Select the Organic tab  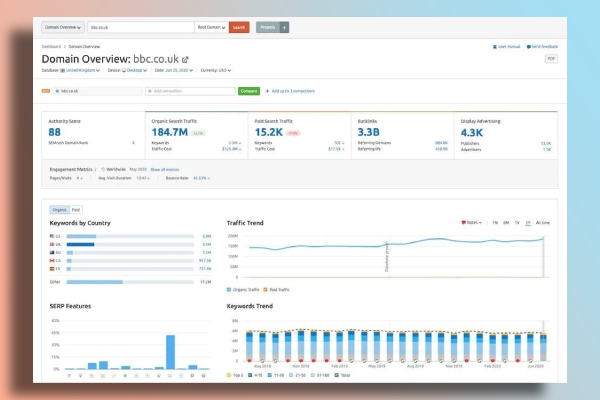[x=59, y=210]
